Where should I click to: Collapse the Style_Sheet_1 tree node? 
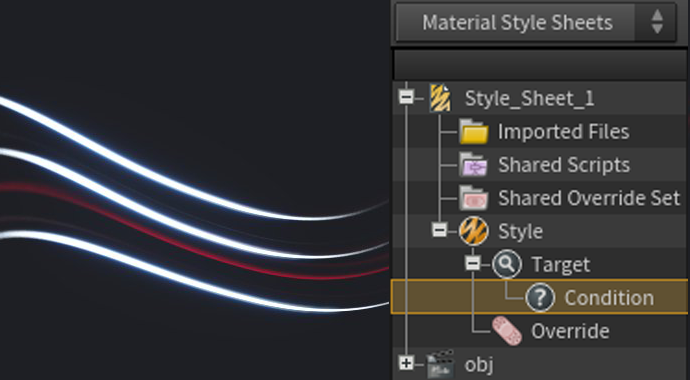[406, 98]
